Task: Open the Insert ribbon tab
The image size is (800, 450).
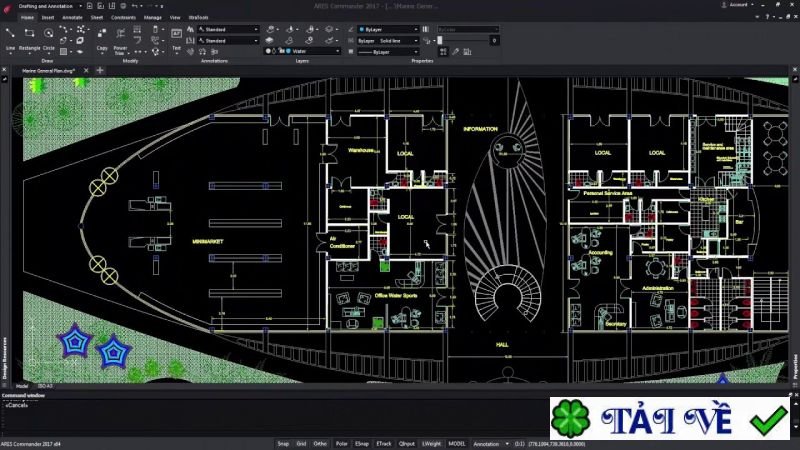Action: 48,17
